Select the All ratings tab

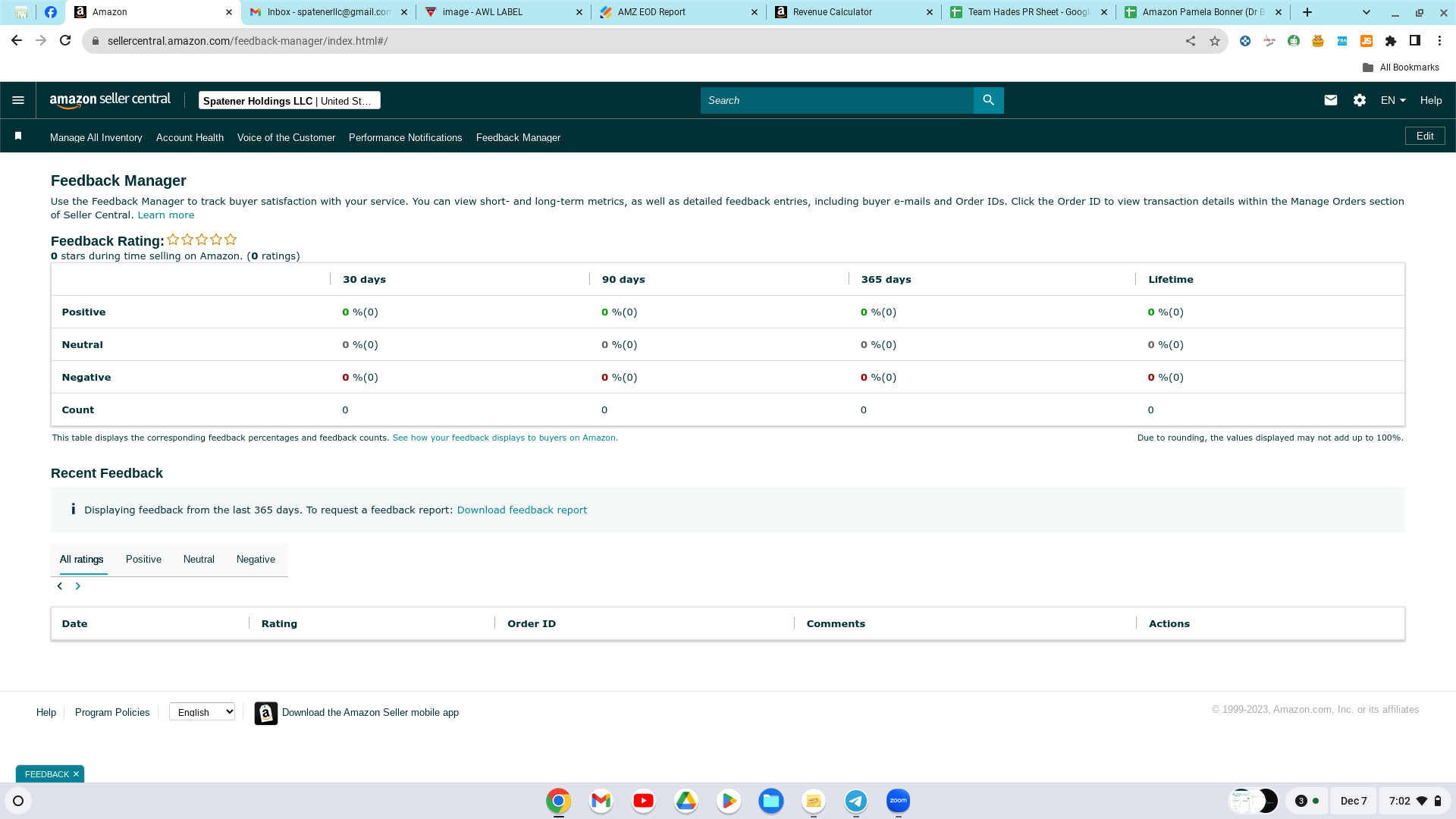click(82, 560)
